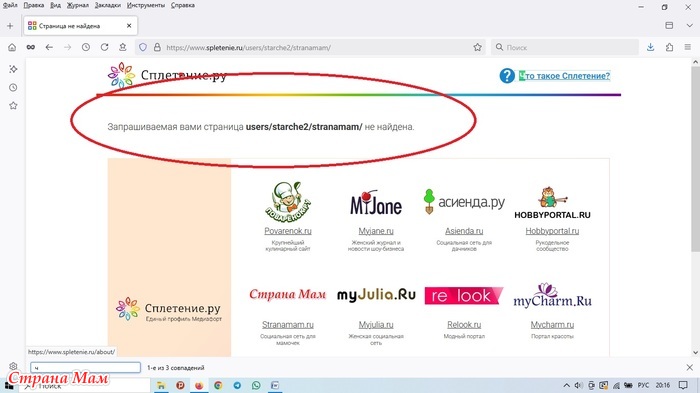Bookmark this page with the star
This screenshot has width=700, height=393.
pos(477,47)
